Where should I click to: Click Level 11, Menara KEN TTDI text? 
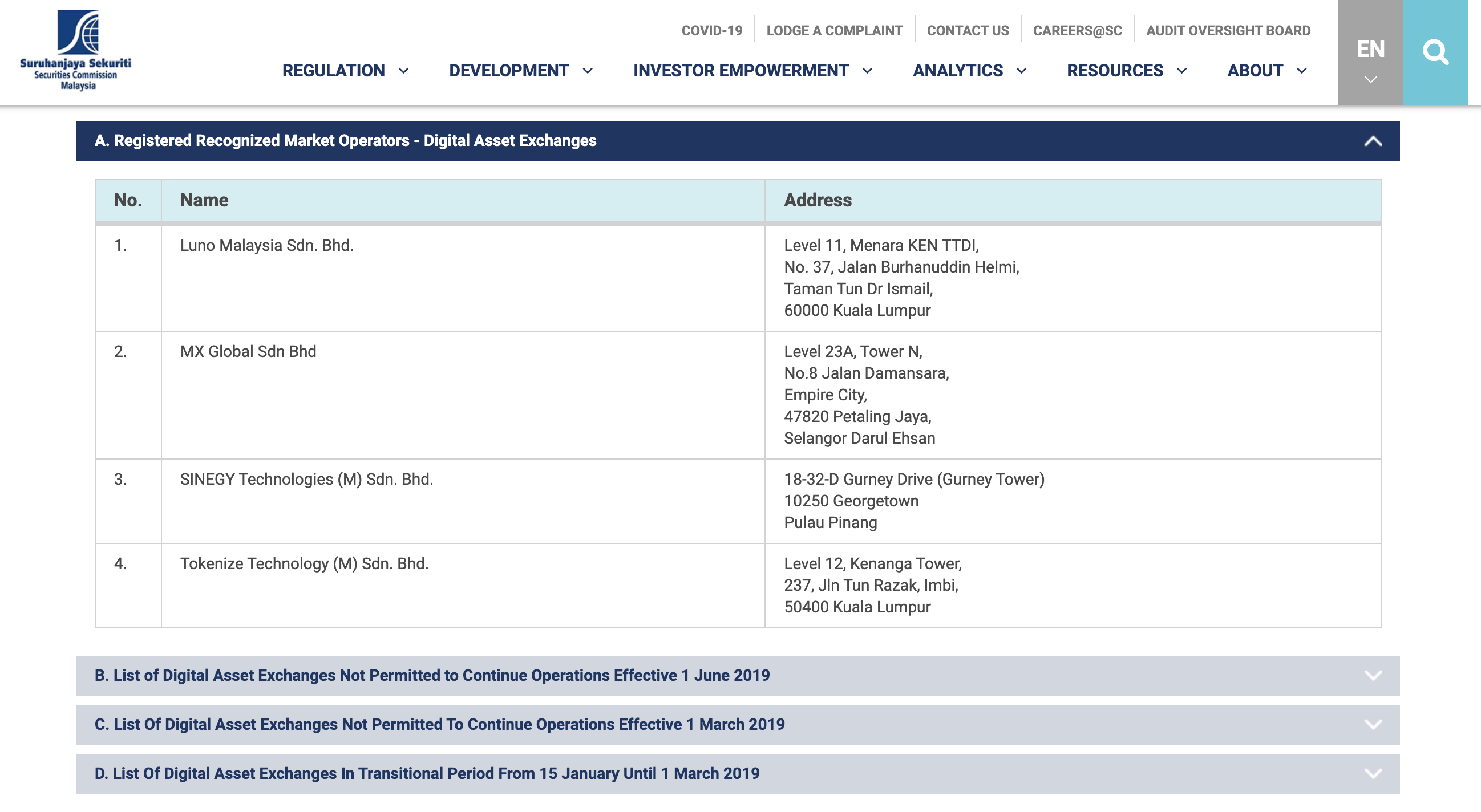click(881, 245)
